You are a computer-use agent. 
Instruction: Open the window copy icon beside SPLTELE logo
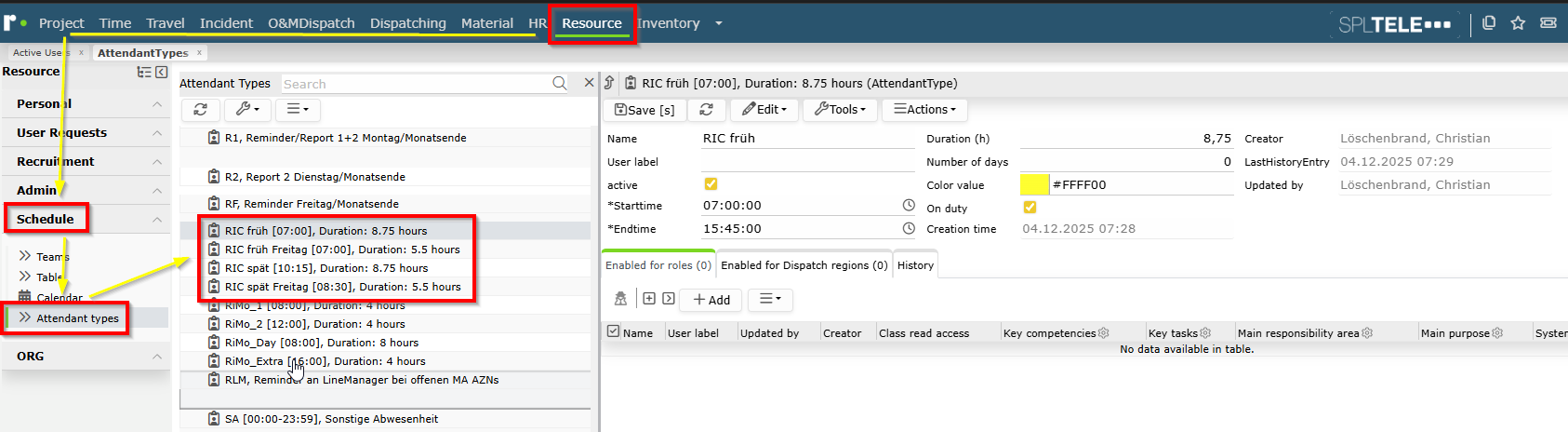pyautogui.click(x=1489, y=23)
